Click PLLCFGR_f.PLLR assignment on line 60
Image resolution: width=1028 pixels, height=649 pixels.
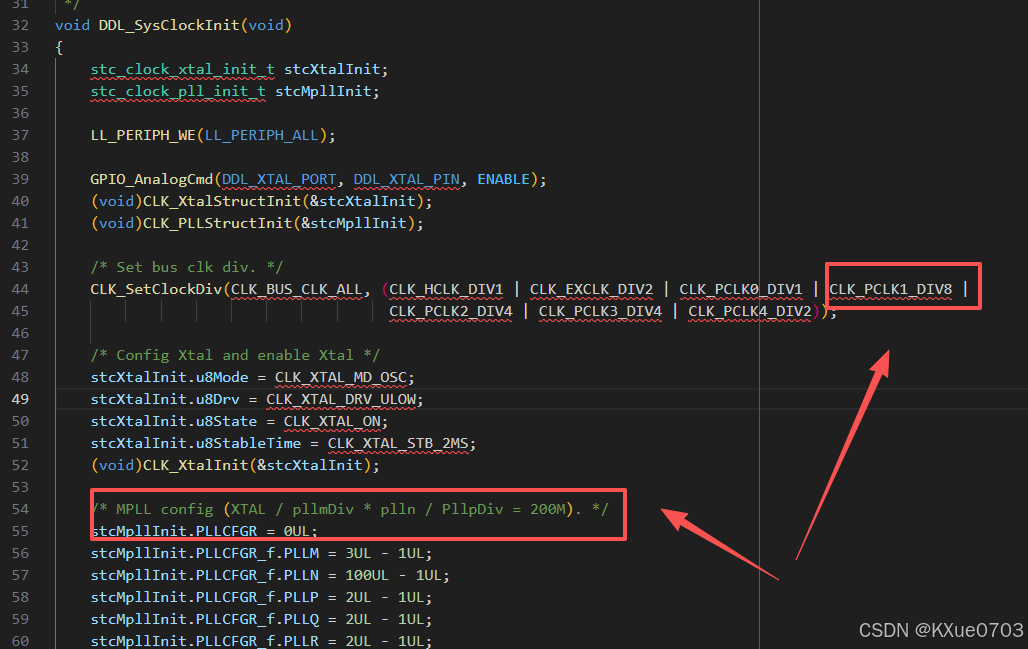[x=261, y=641]
